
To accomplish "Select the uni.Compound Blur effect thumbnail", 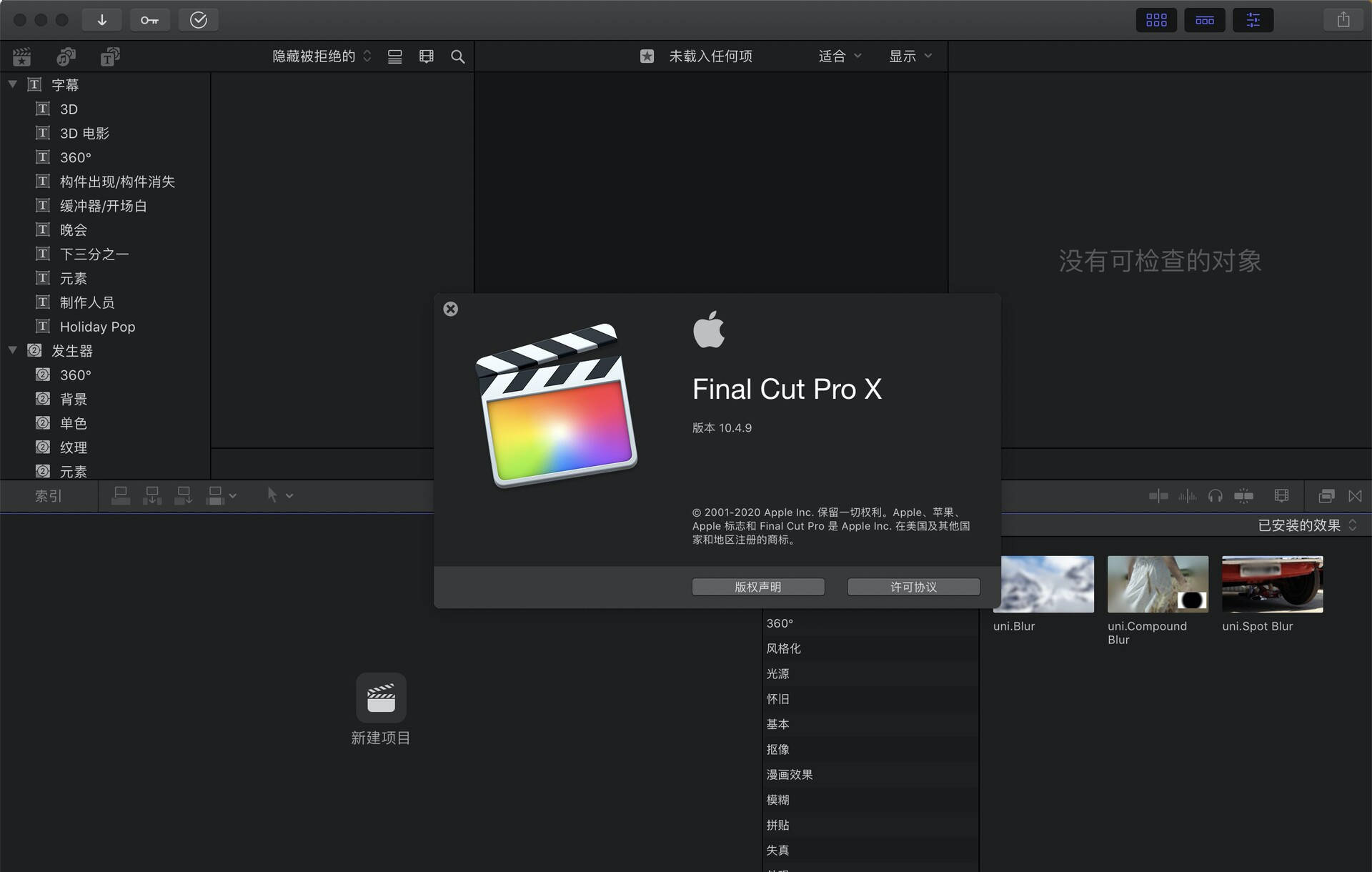I will 1158,584.
